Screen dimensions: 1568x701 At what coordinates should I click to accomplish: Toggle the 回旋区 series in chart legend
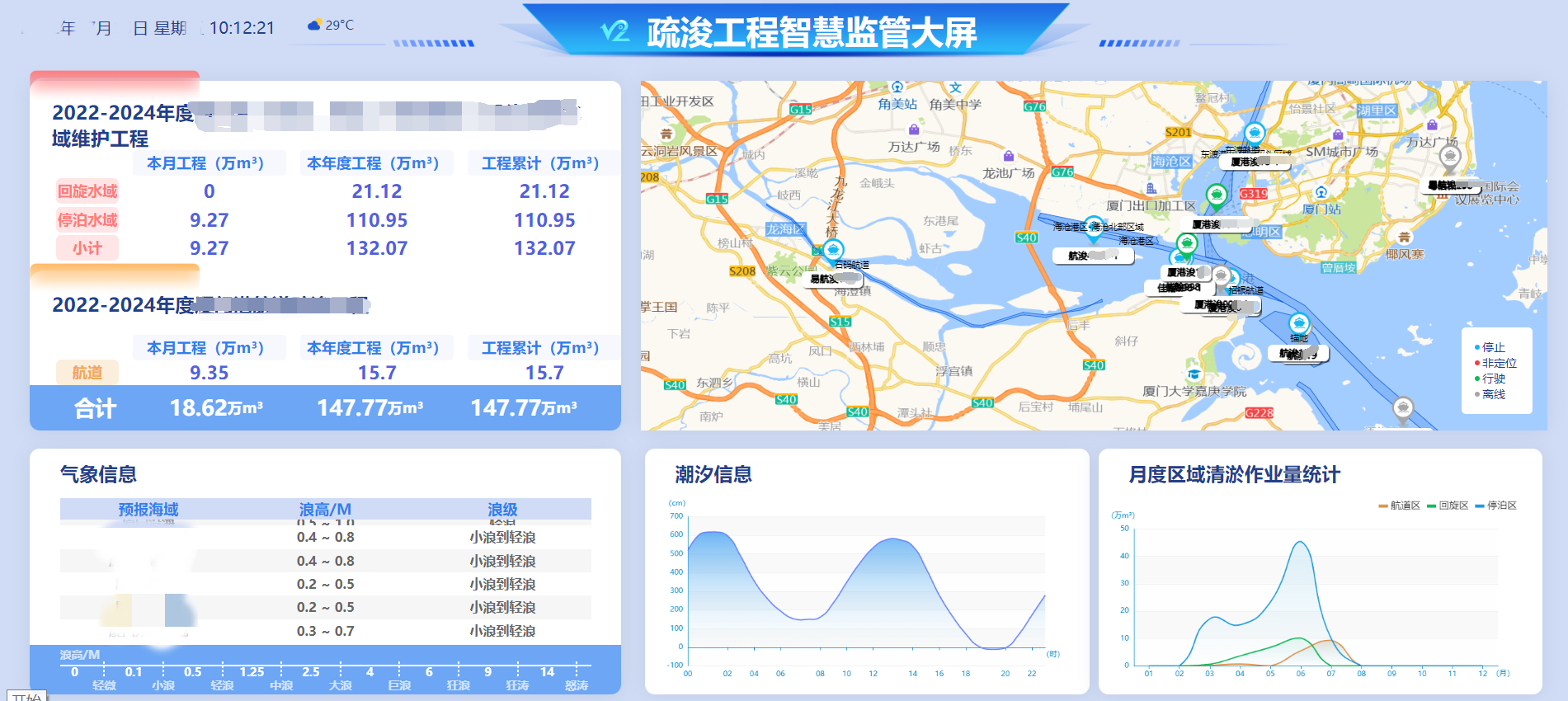point(1448,506)
